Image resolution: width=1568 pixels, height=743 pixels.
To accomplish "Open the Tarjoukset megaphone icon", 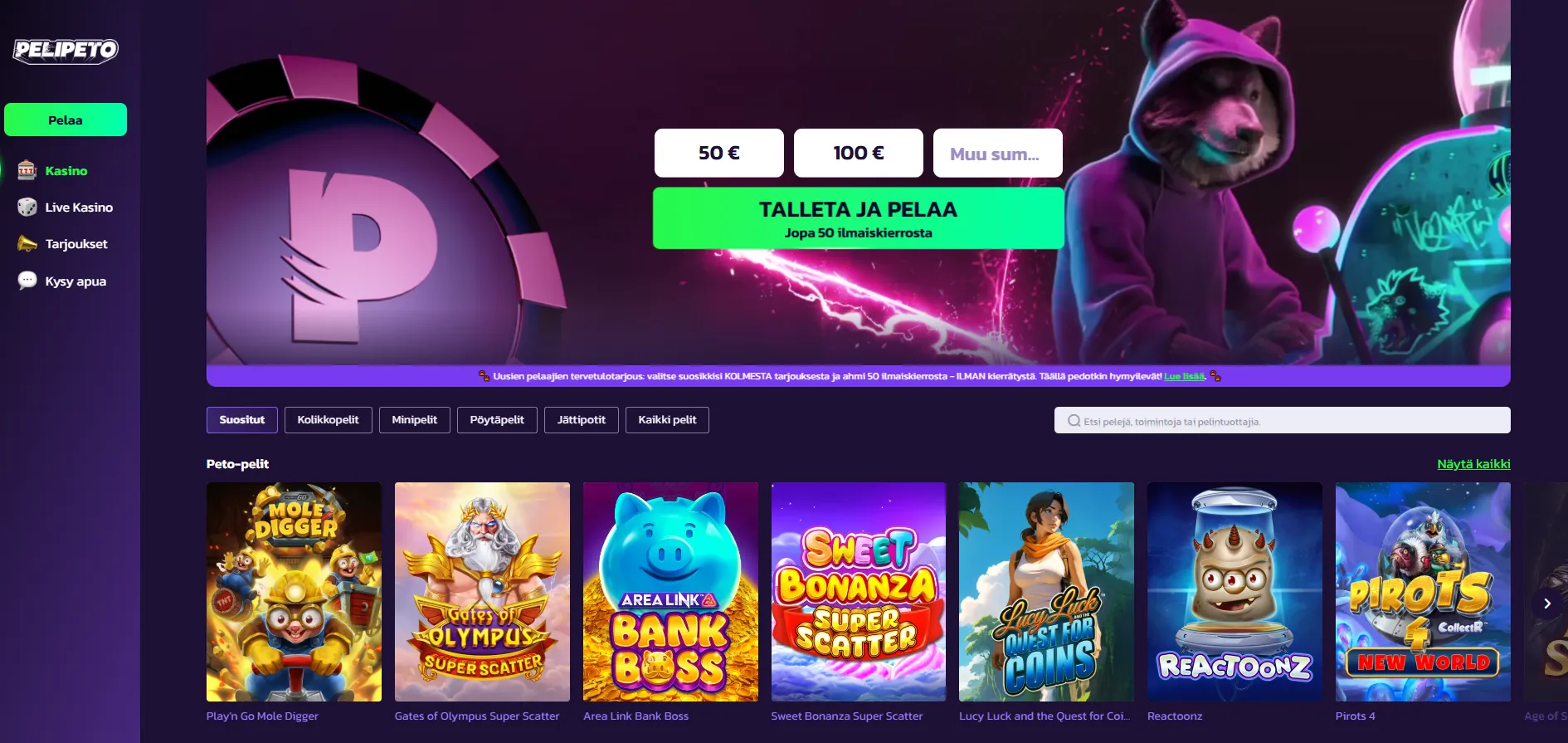I will 27,243.
